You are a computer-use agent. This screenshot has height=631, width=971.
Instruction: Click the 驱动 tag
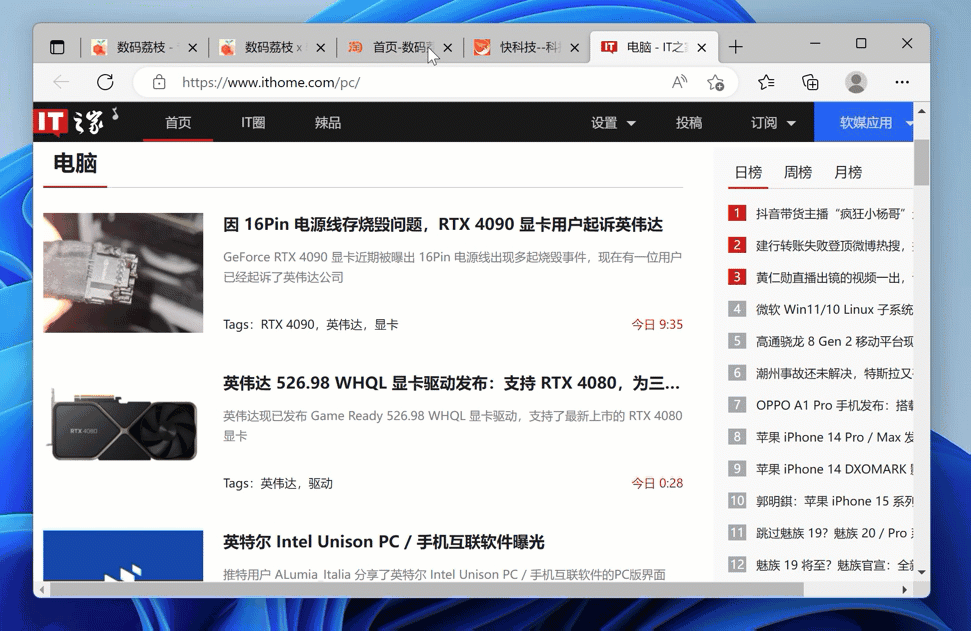point(320,483)
